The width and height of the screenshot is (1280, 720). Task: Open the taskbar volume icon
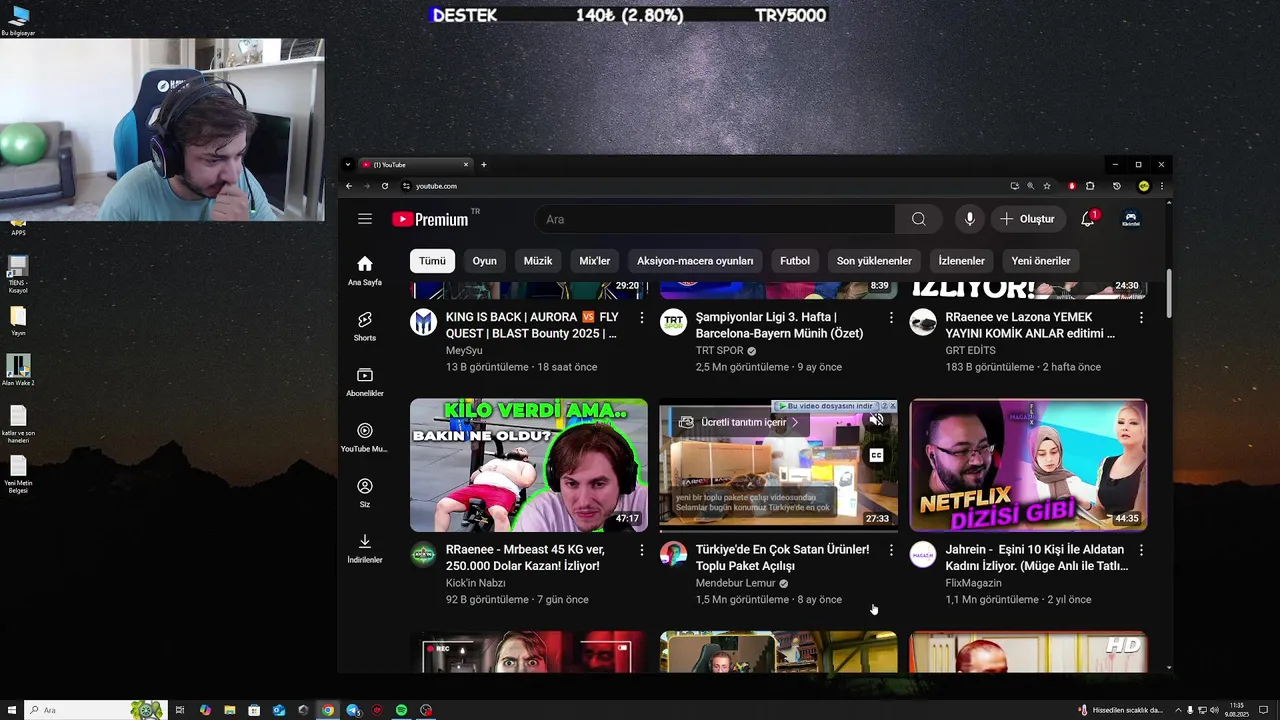1214,710
